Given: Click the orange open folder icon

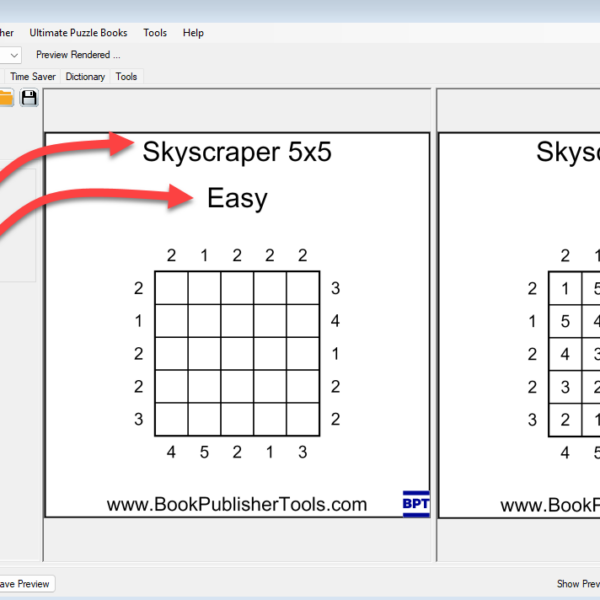Looking at the screenshot, I should [x=5, y=97].
